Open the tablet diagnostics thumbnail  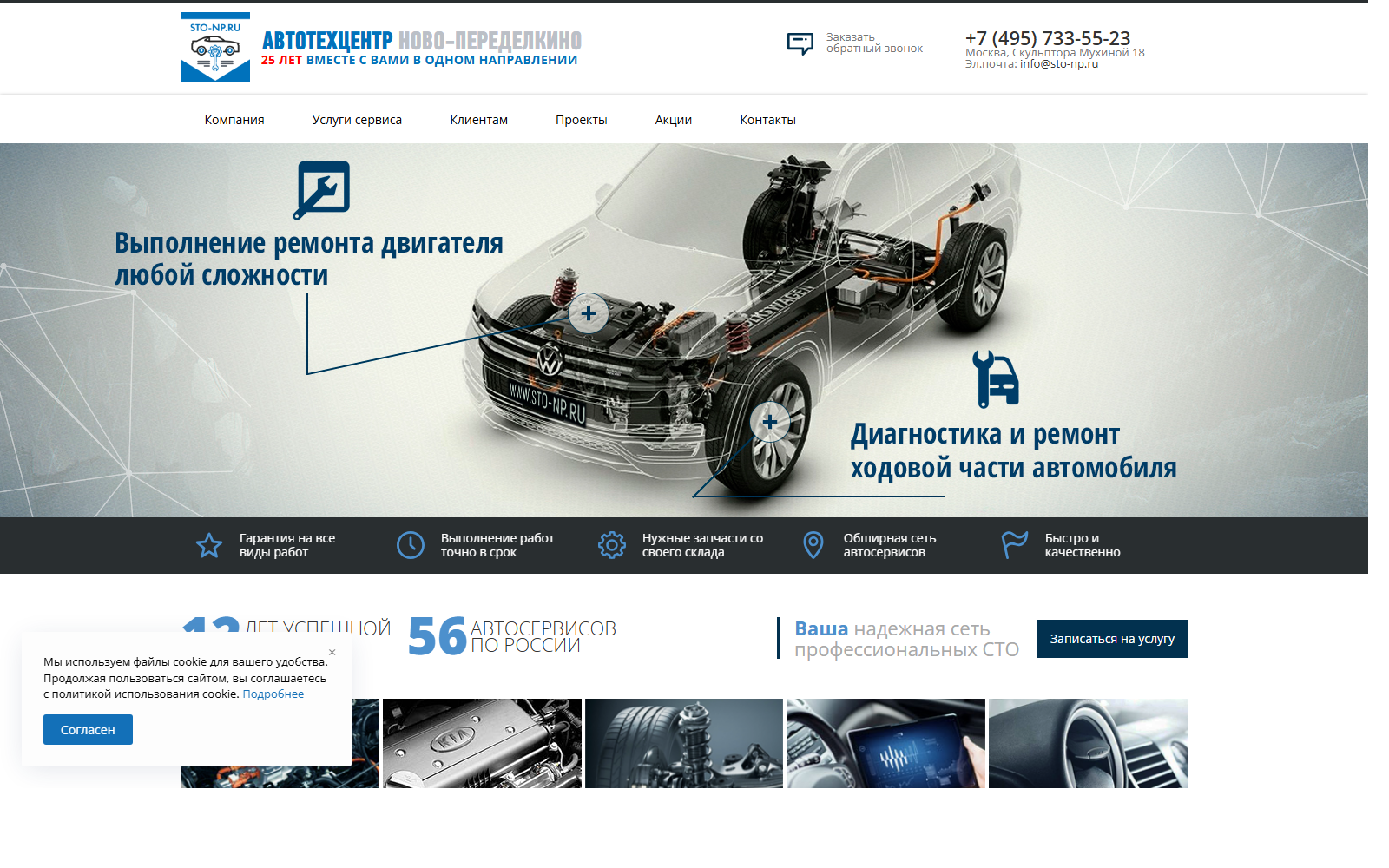coord(885,743)
